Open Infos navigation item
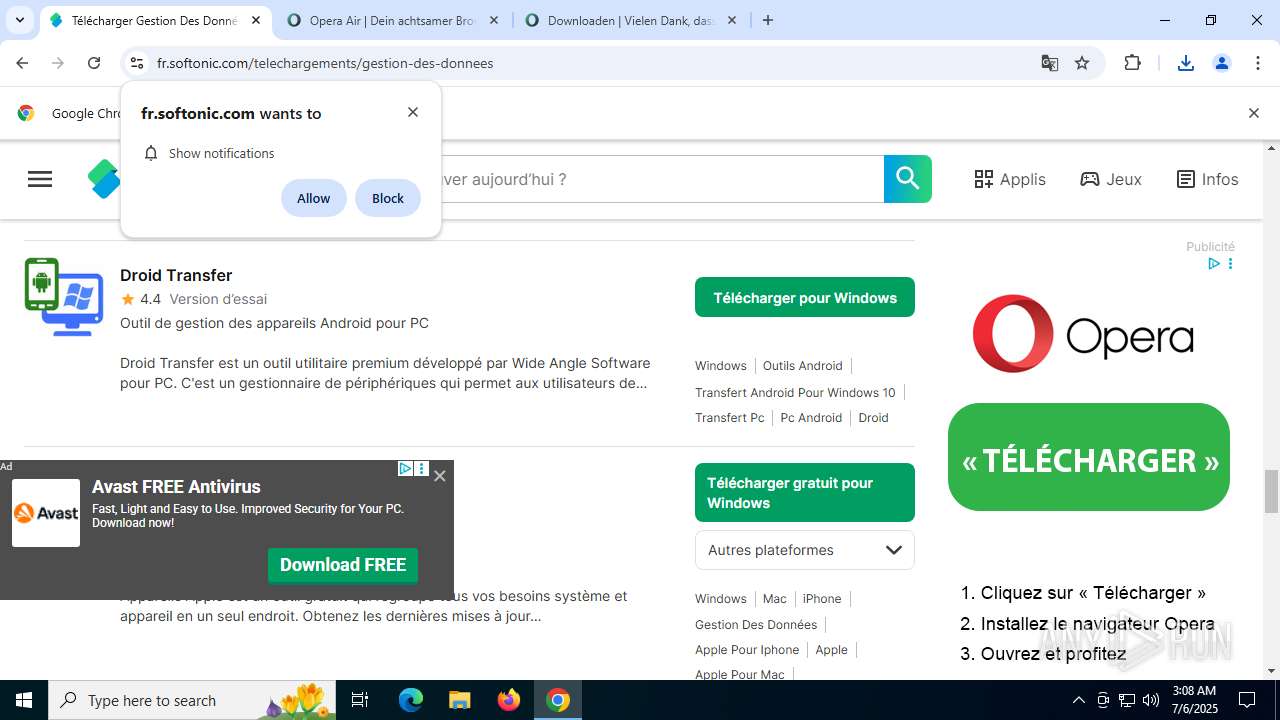Image resolution: width=1280 pixels, height=720 pixels. (x=1207, y=179)
